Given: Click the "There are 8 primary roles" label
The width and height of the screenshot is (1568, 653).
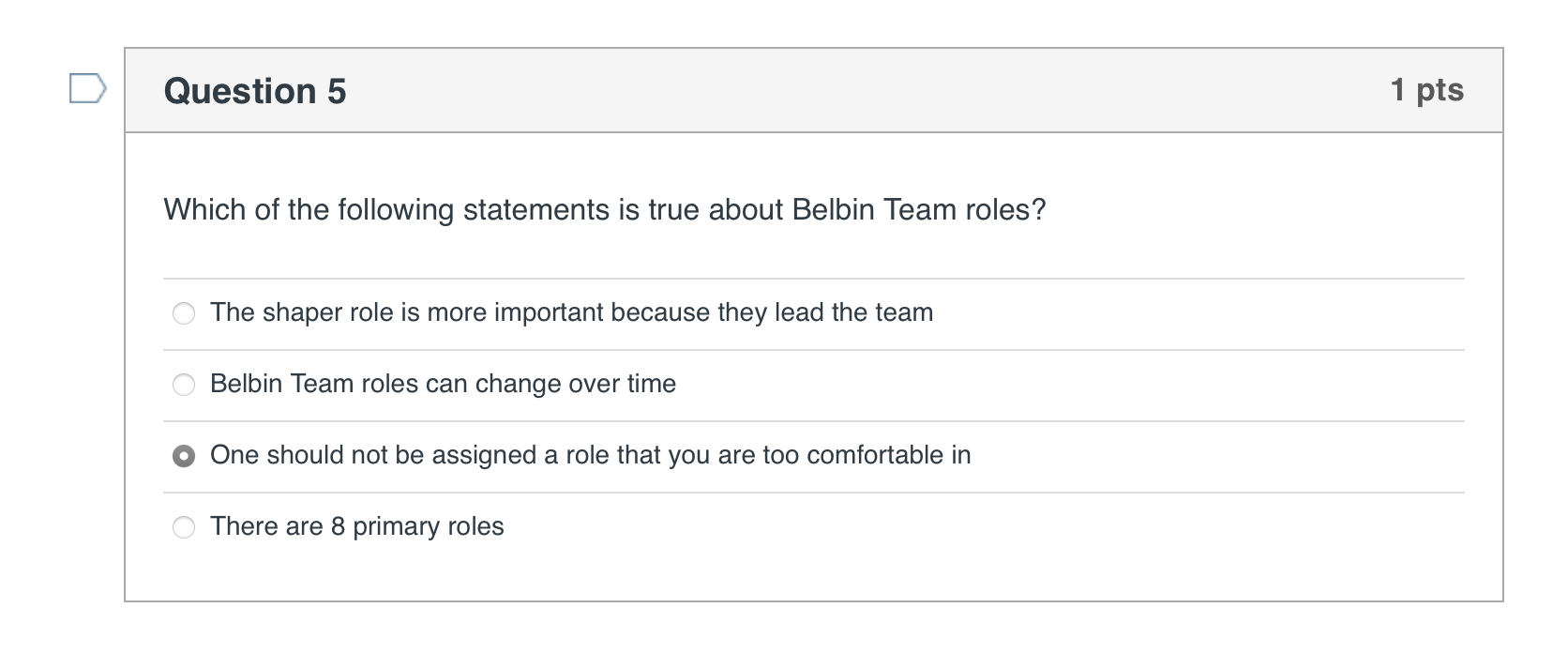Looking at the screenshot, I should [356, 526].
